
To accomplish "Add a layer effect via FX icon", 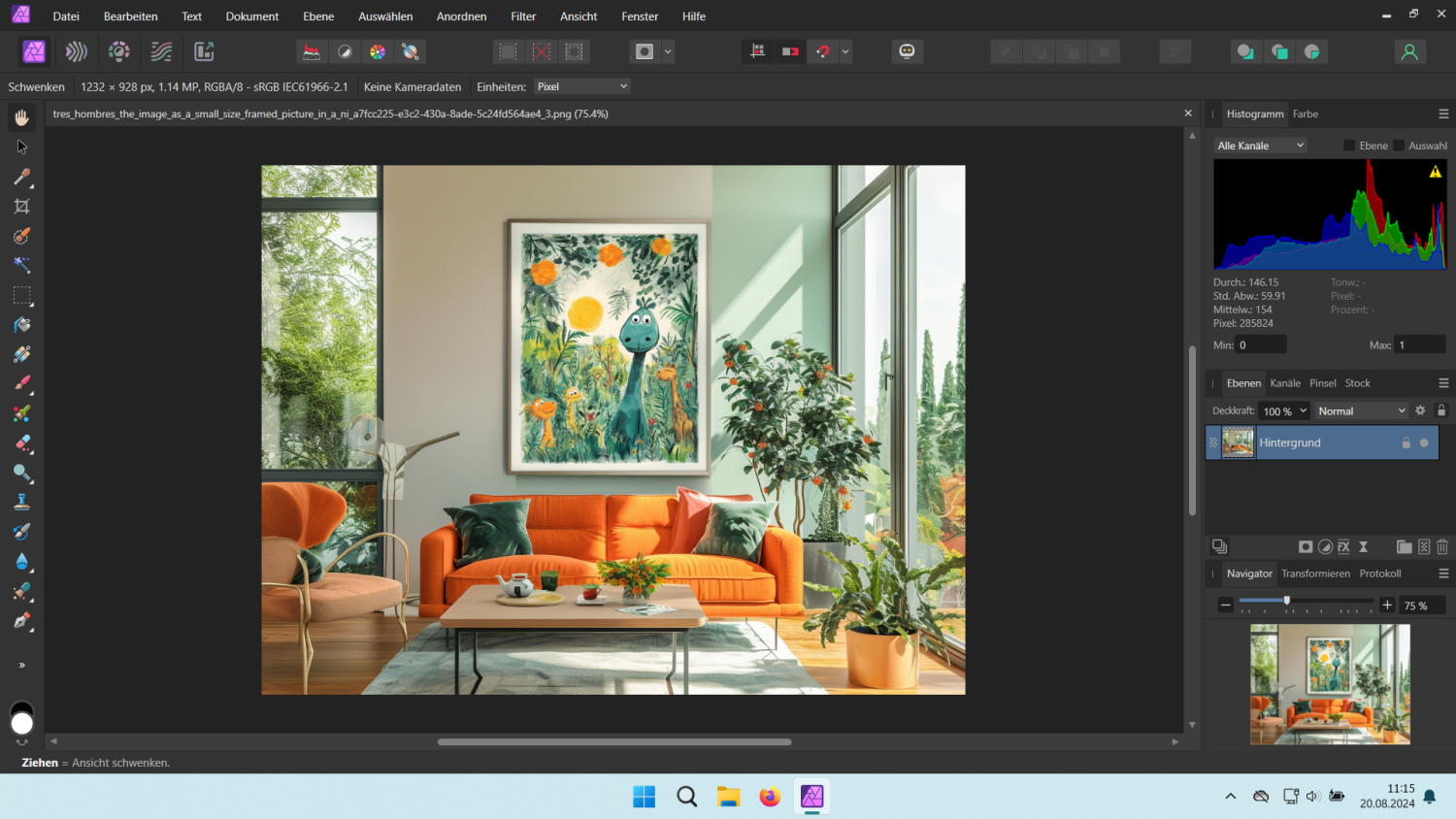I will (1343, 547).
